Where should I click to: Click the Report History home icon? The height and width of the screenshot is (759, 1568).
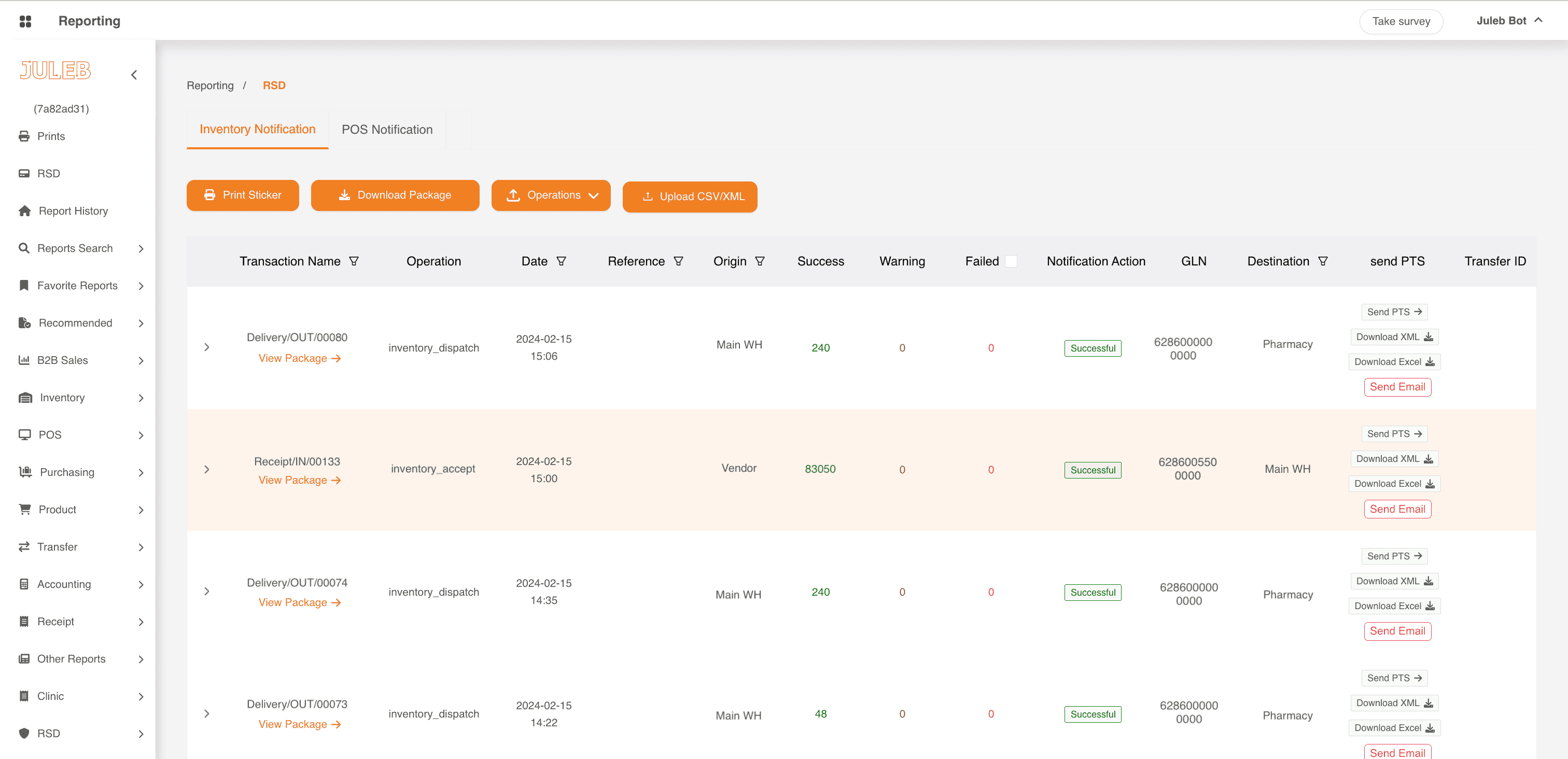24,210
